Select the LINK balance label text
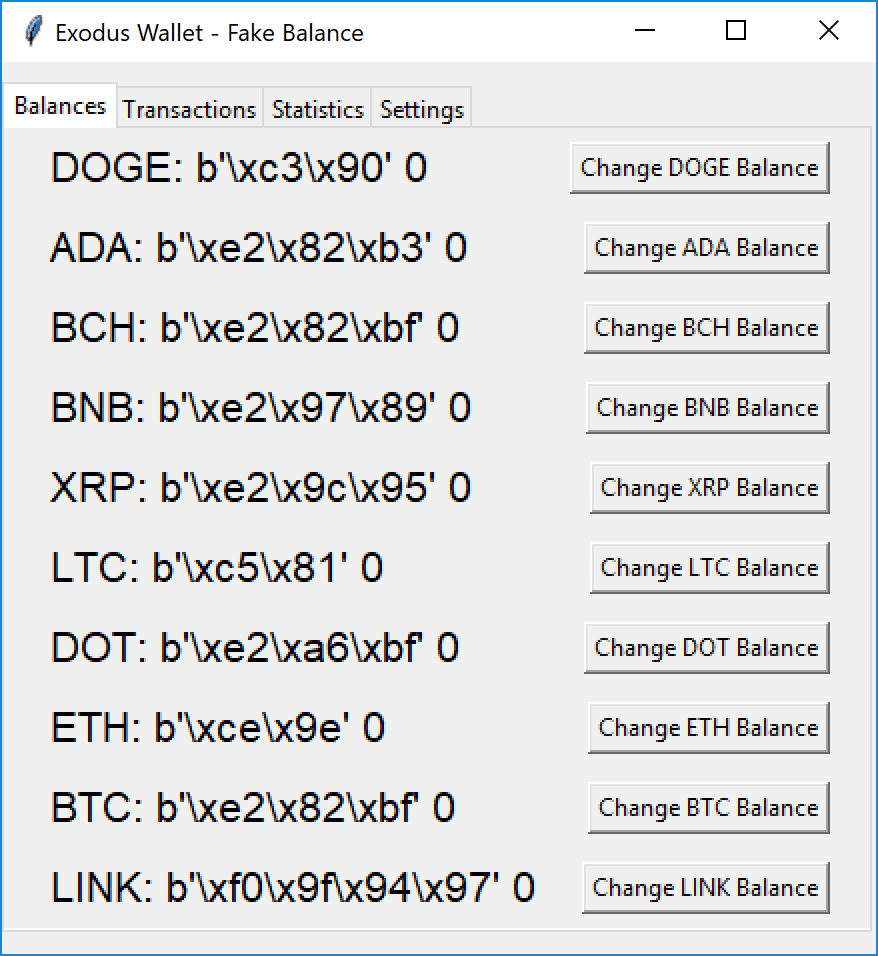The width and height of the screenshot is (878, 956). (293, 887)
